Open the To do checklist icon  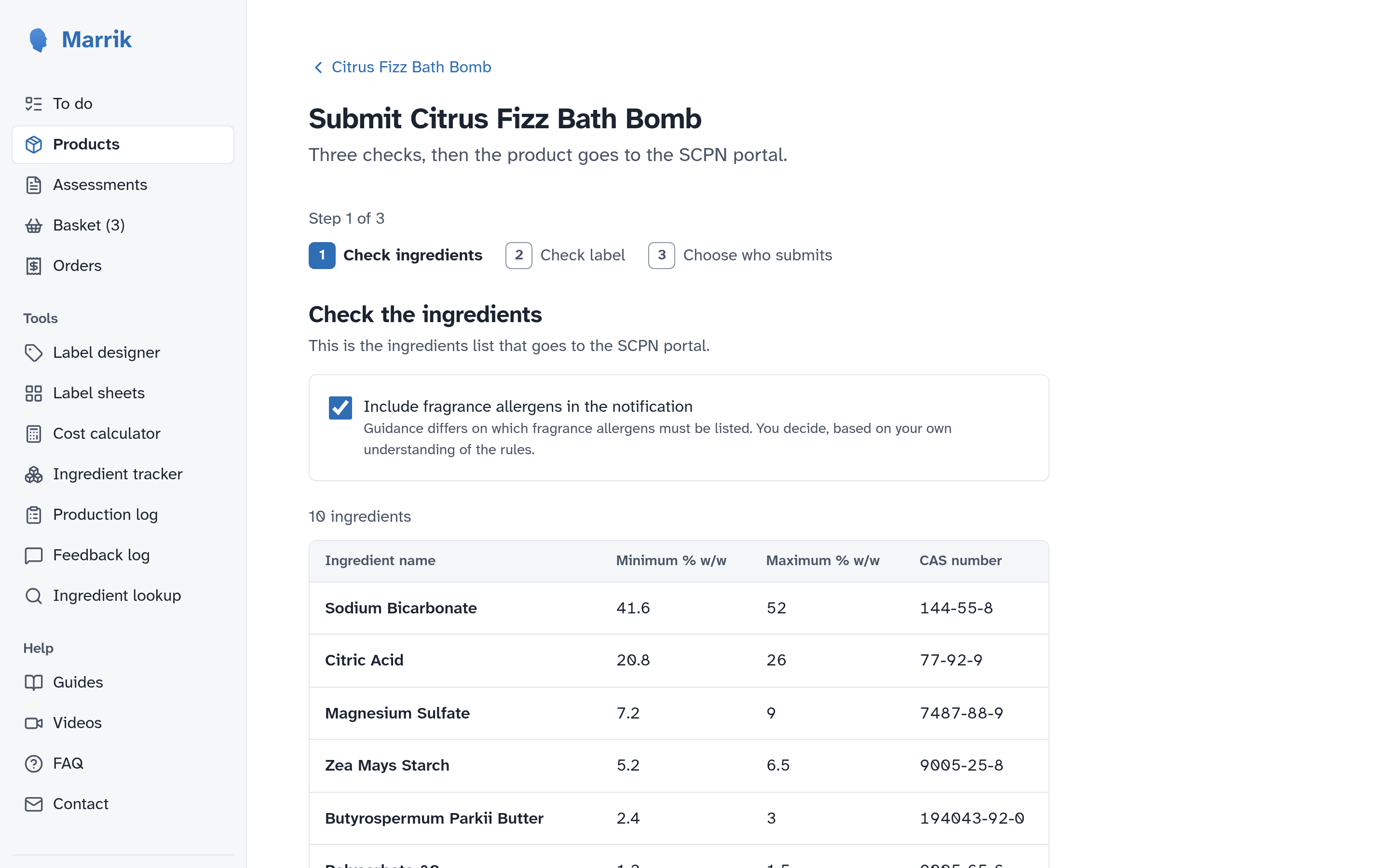34,104
